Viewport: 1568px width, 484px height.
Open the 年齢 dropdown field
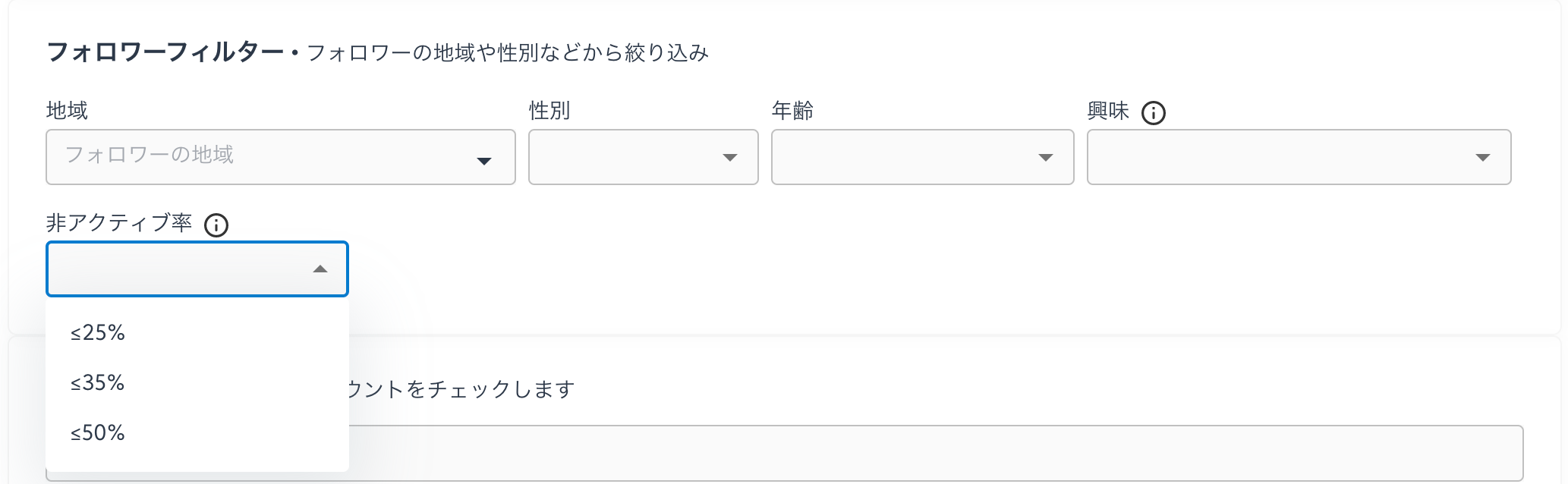click(x=903, y=157)
